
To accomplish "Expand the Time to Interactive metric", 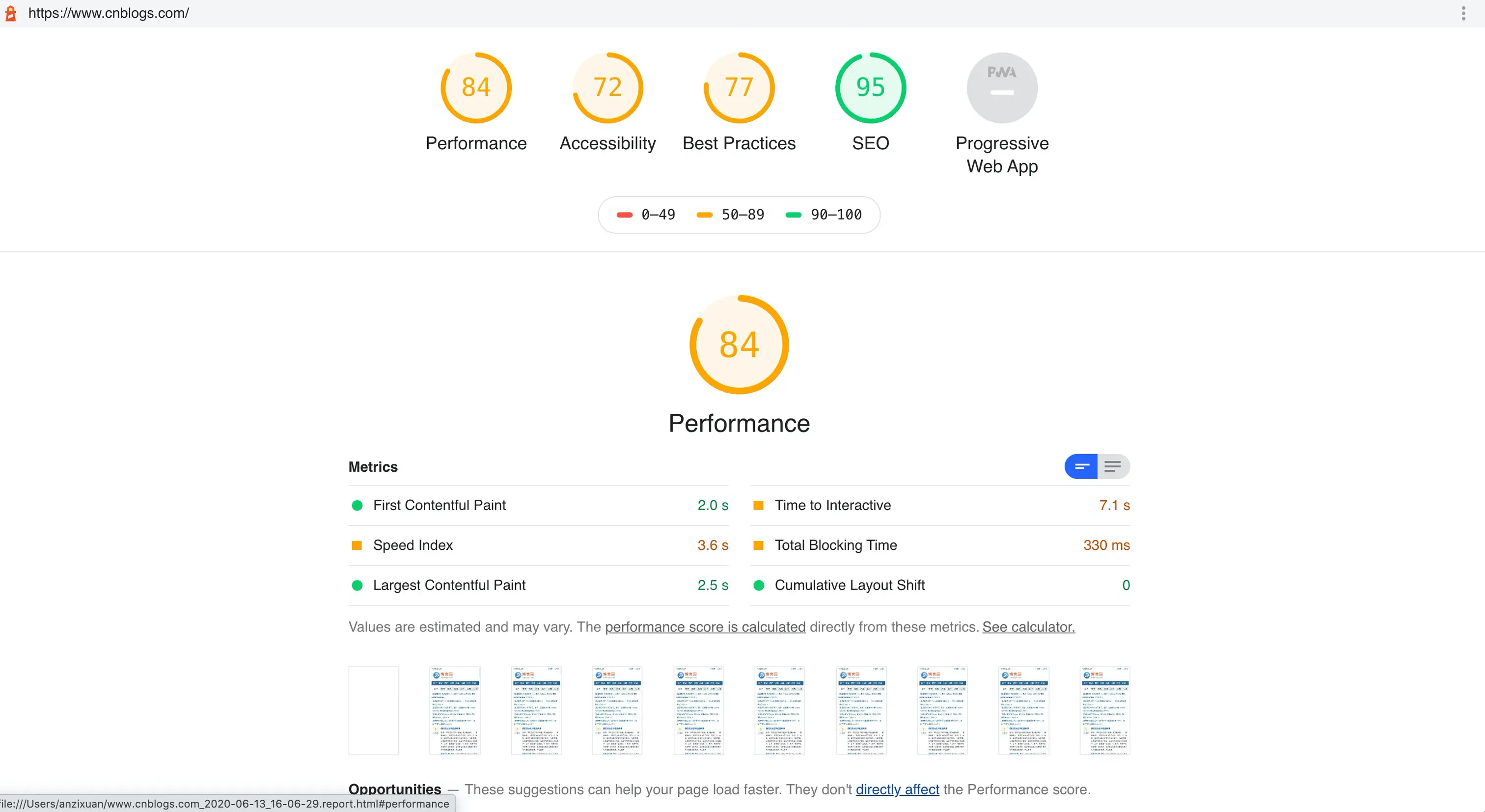I will click(832, 505).
